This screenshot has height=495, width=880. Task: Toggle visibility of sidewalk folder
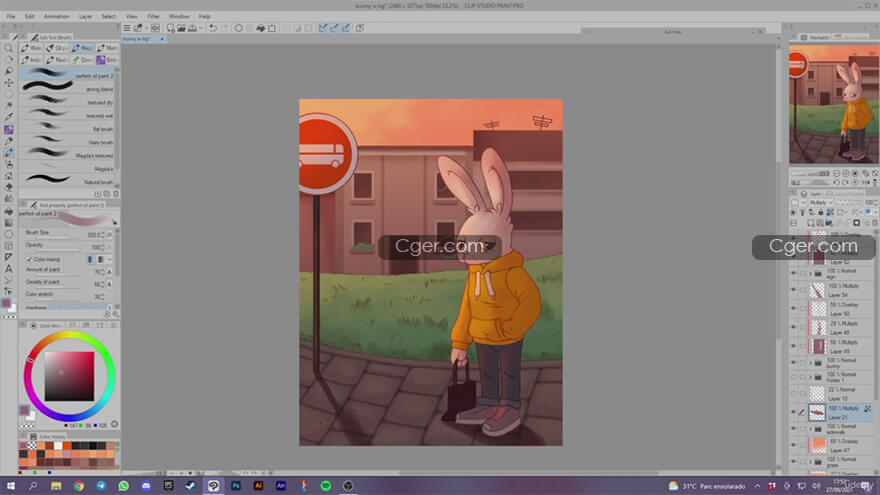coord(794,429)
